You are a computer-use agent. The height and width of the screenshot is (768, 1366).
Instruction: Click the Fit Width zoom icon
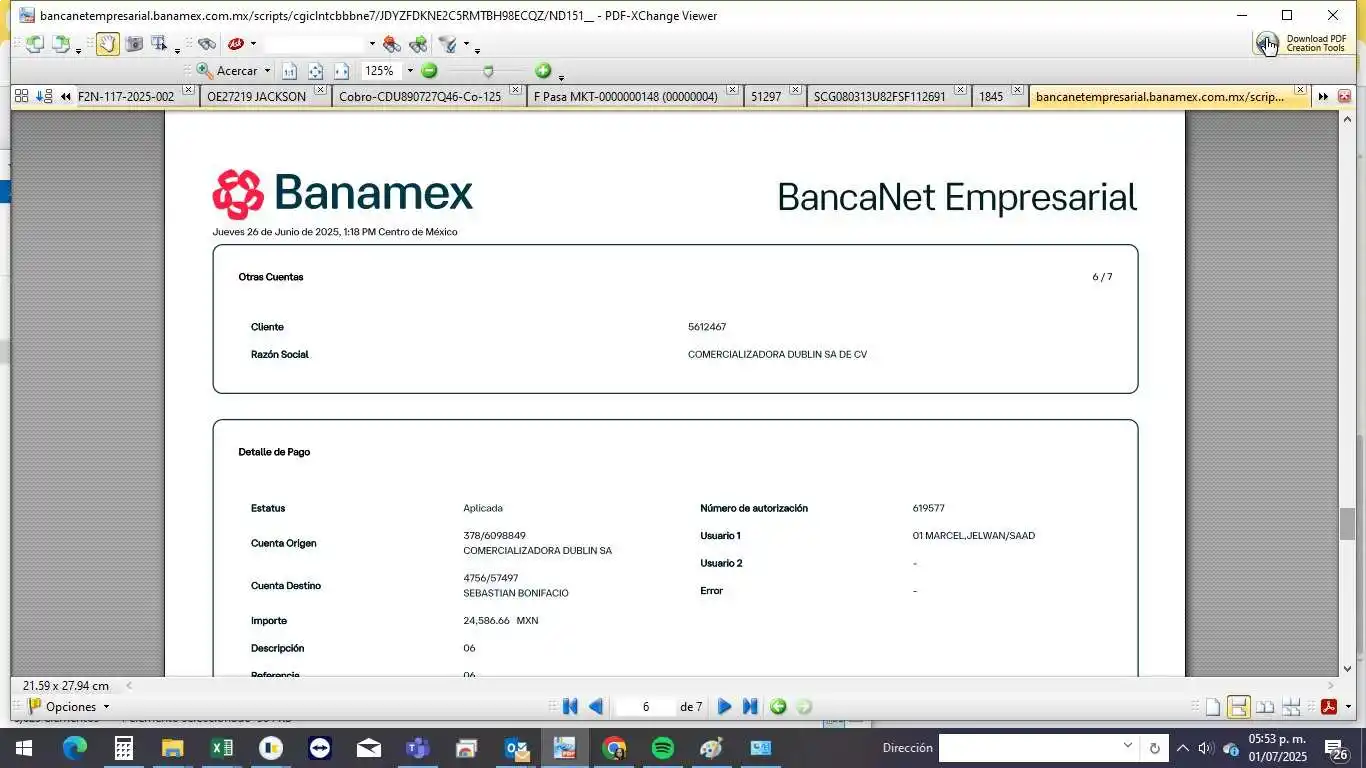(341, 71)
